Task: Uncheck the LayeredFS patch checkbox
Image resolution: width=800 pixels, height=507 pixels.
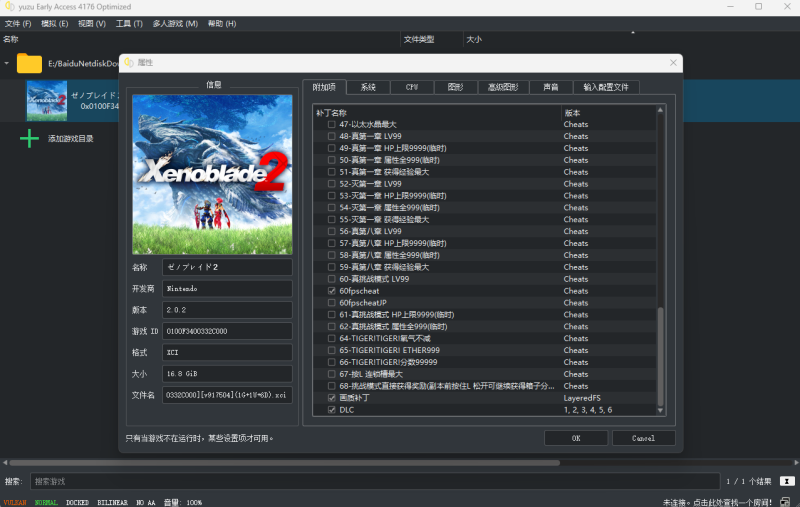Action: (332, 398)
